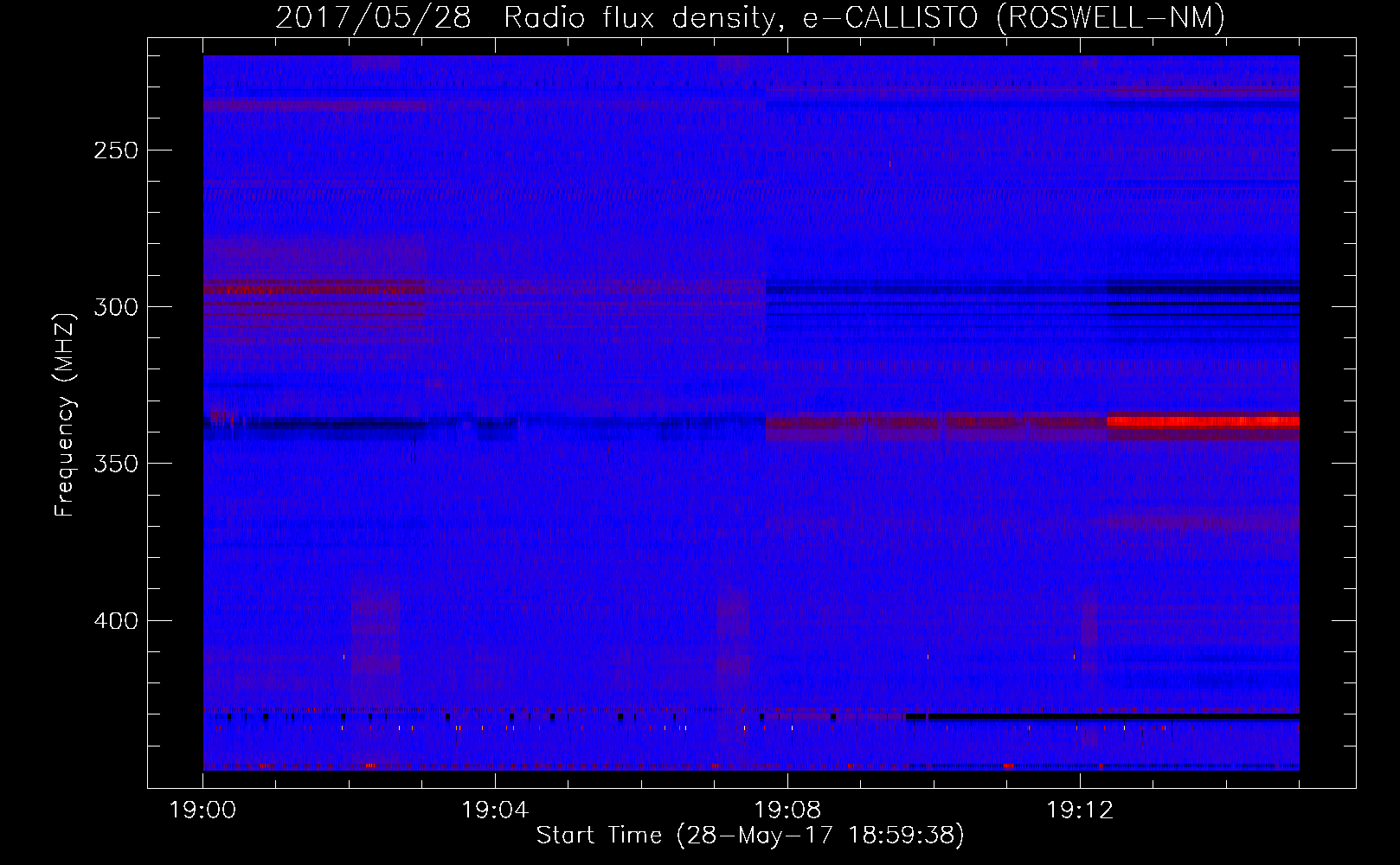Click the 19:08 time tick label
The width and height of the screenshot is (1400, 865).
click(787, 811)
